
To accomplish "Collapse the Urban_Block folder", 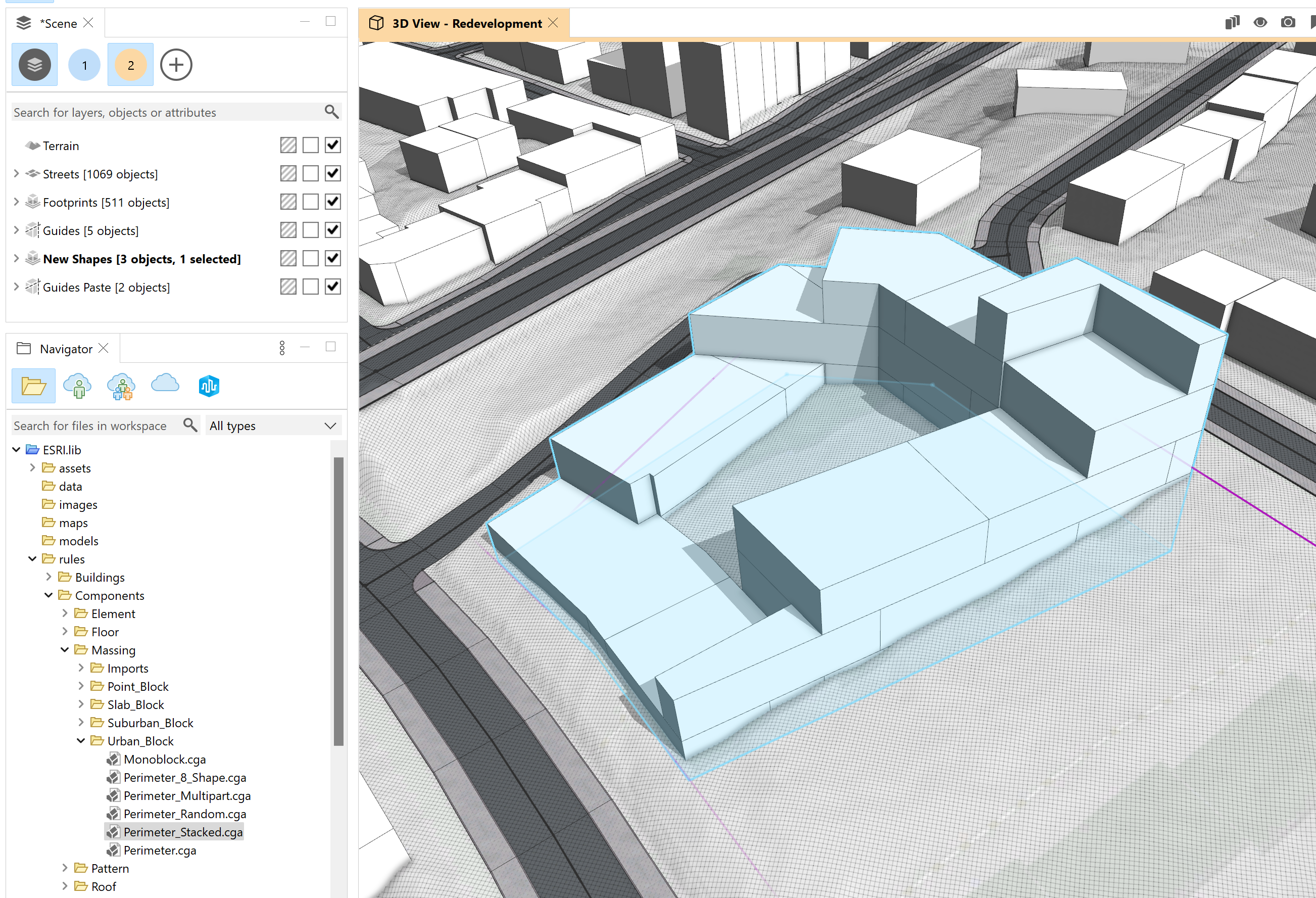I will [x=81, y=740].
